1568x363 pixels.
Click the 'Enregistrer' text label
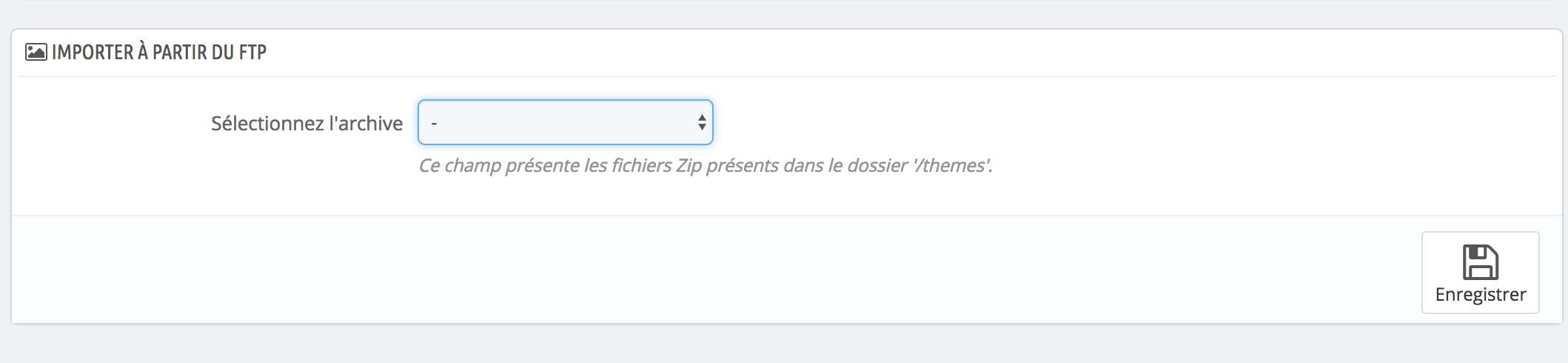tap(1480, 295)
